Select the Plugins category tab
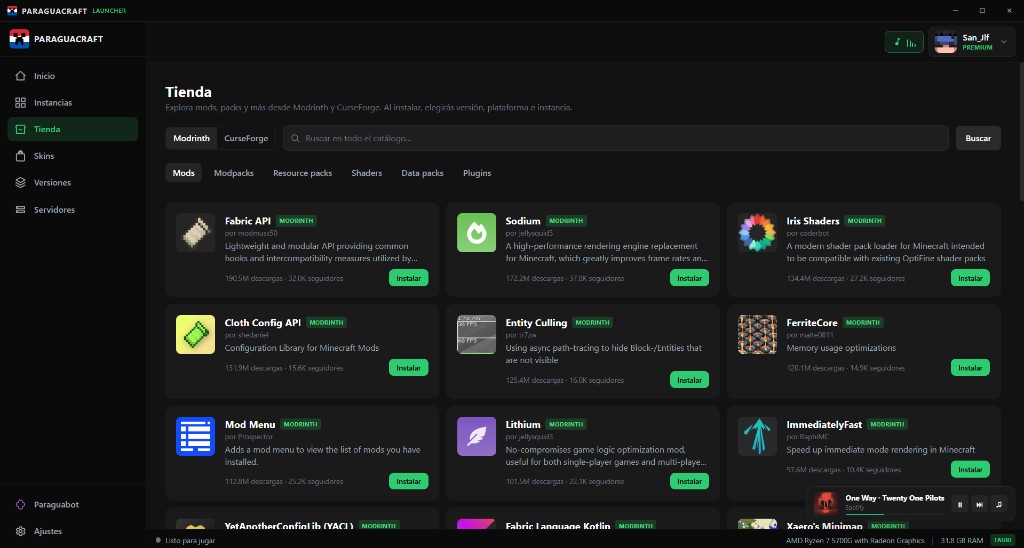Image resolution: width=1024 pixels, height=548 pixels. coord(477,173)
